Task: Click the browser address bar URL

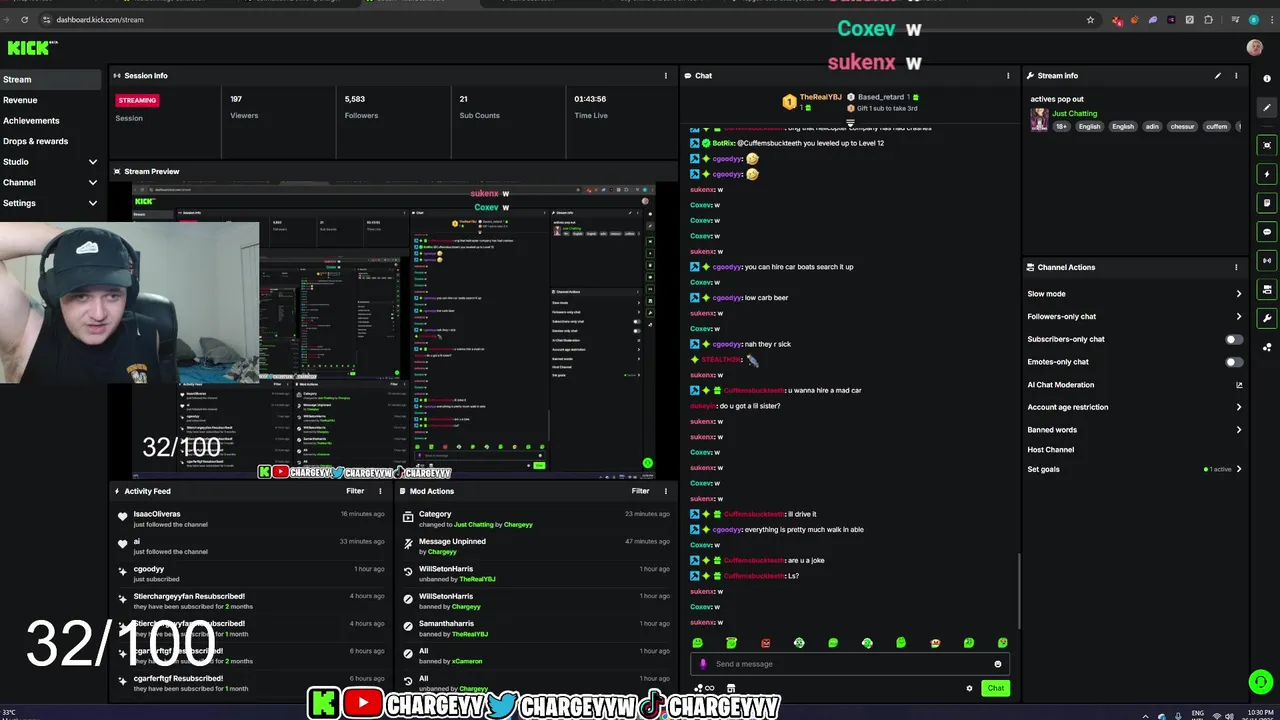Action: [100, 19]
